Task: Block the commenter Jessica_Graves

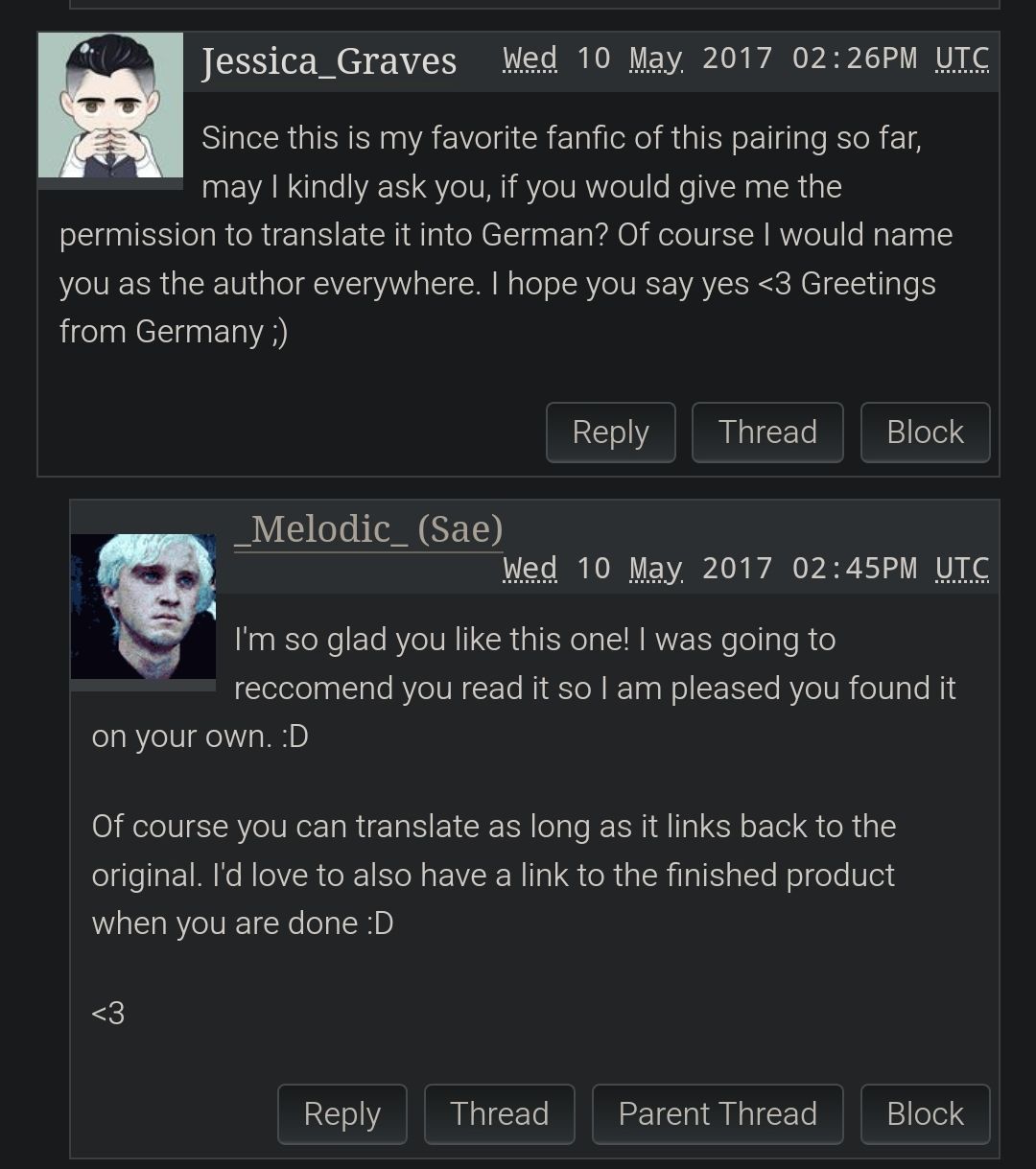Action: tap(925, 433)
